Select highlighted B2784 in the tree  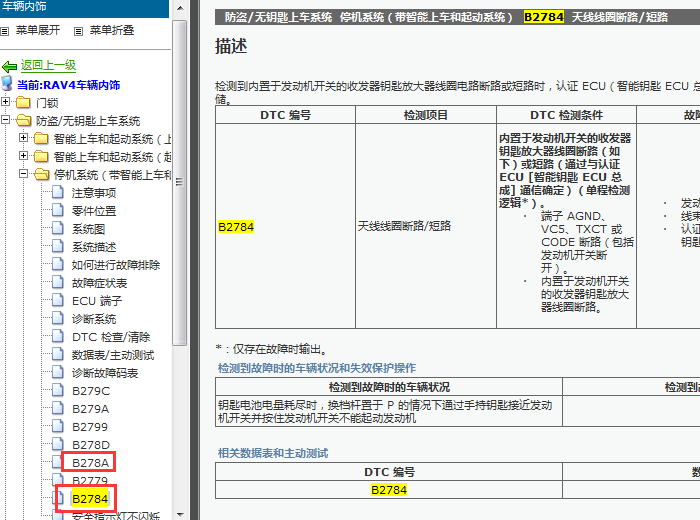[90, 499]
